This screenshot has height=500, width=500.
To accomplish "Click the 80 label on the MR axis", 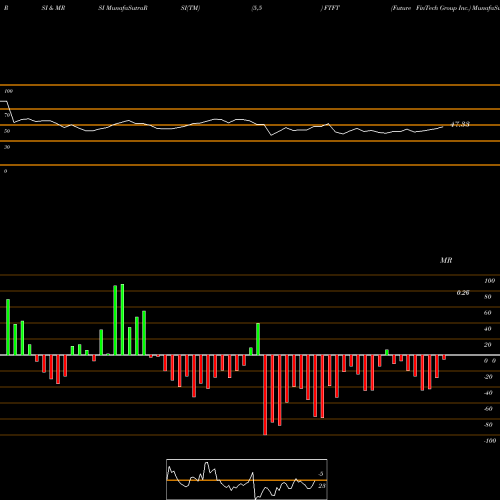I will [x=488, y=297].
